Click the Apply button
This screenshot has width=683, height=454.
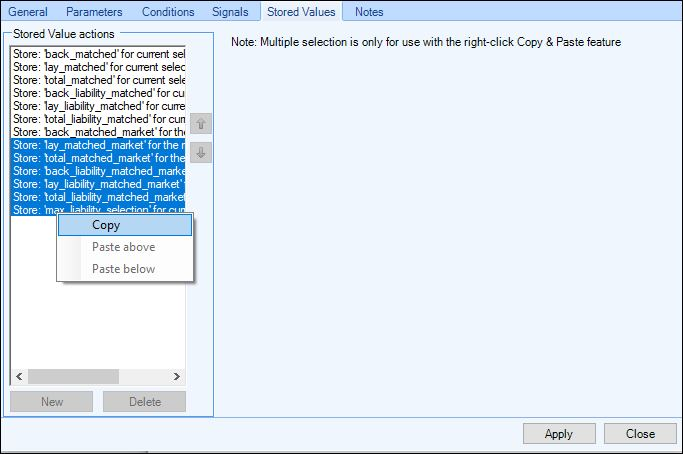click(x=559, y=434)
